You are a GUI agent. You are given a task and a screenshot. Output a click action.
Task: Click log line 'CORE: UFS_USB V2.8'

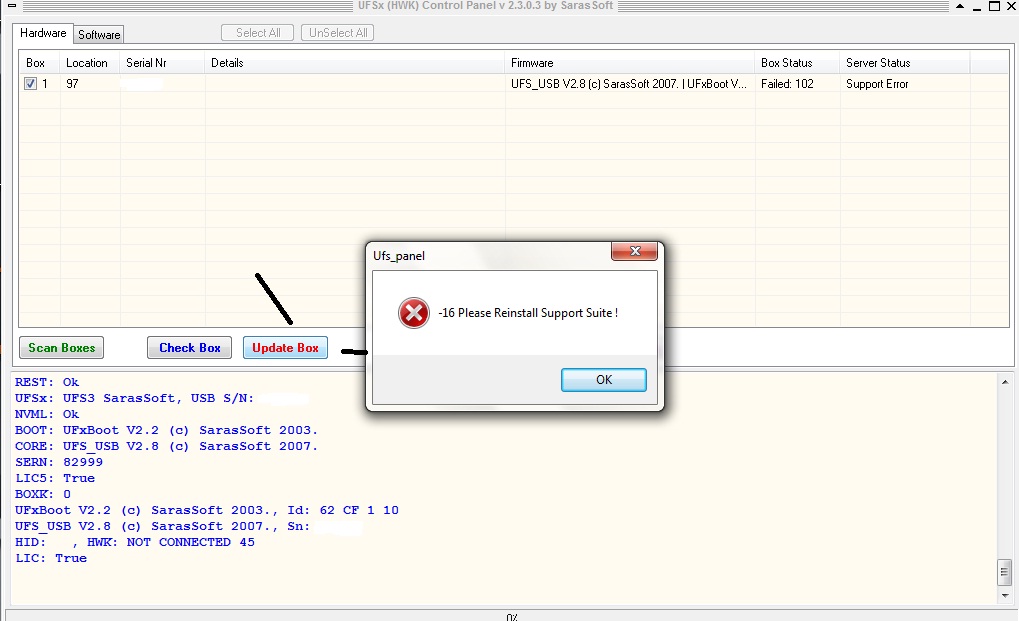166,446
